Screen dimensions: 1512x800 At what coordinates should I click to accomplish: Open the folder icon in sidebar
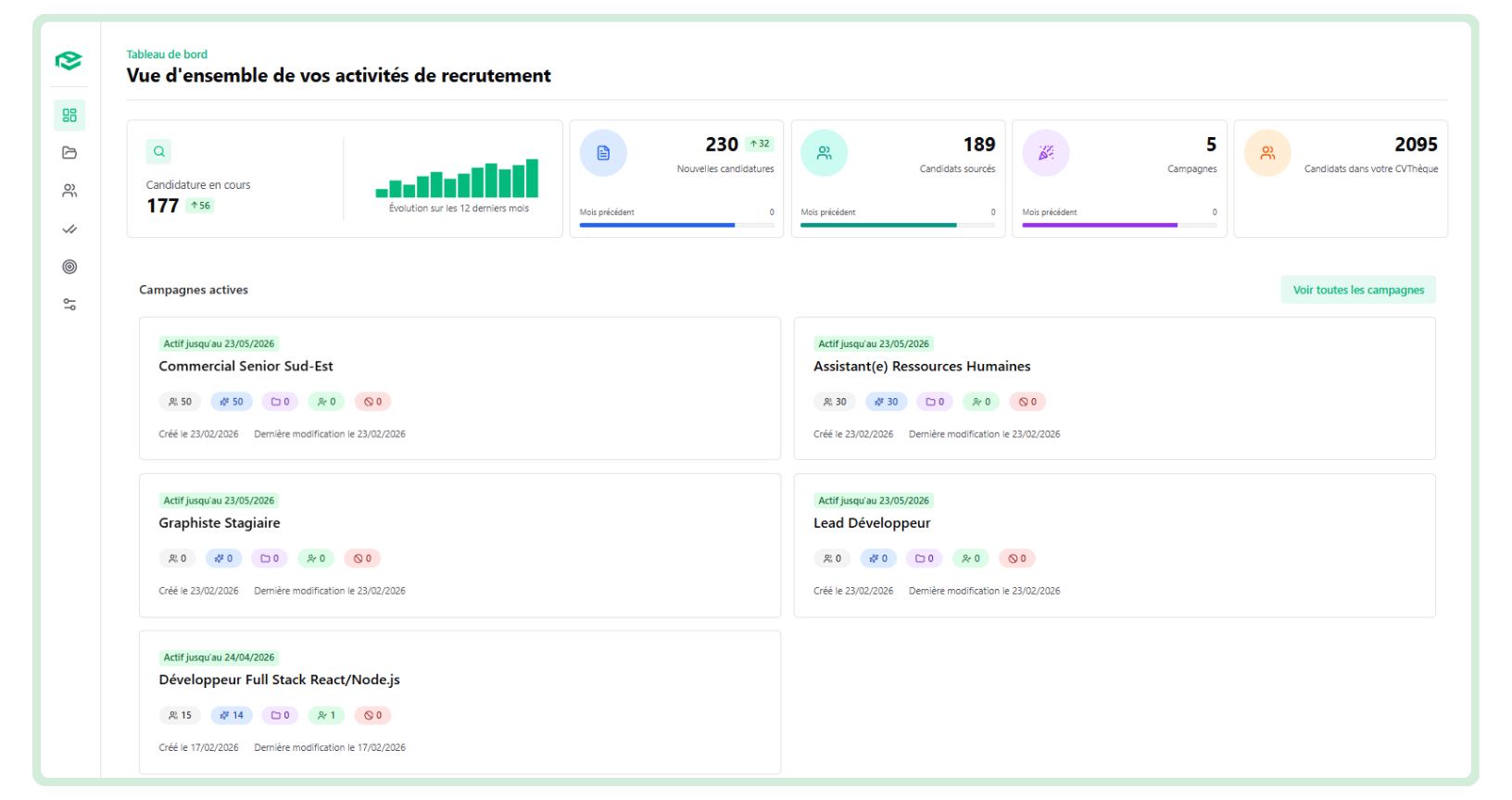69,153
